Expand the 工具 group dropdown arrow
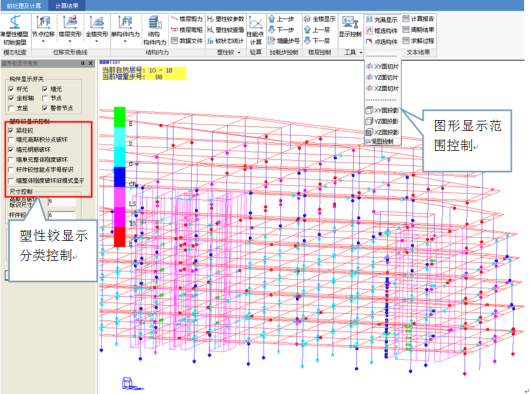Image resolution: width=530 pixels, height=394 pixels. (x=361, y=52)
